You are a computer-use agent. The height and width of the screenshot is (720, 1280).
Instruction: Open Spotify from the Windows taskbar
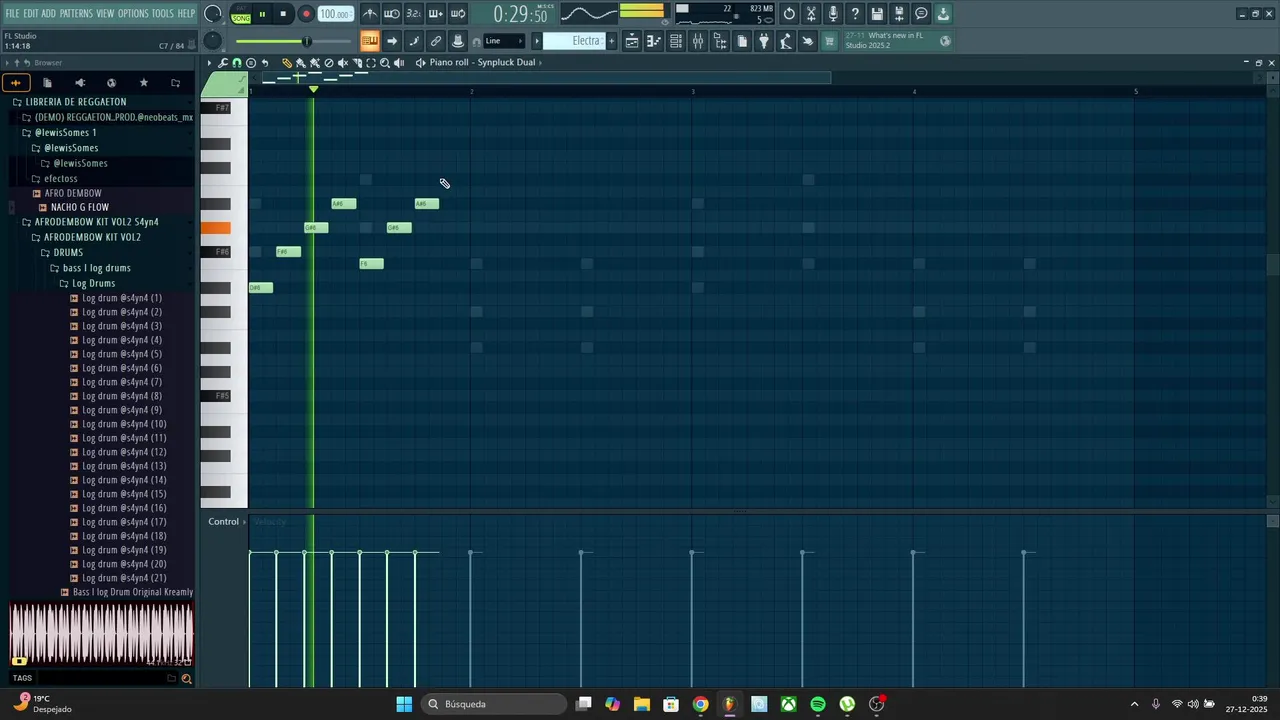pos(818,704)
